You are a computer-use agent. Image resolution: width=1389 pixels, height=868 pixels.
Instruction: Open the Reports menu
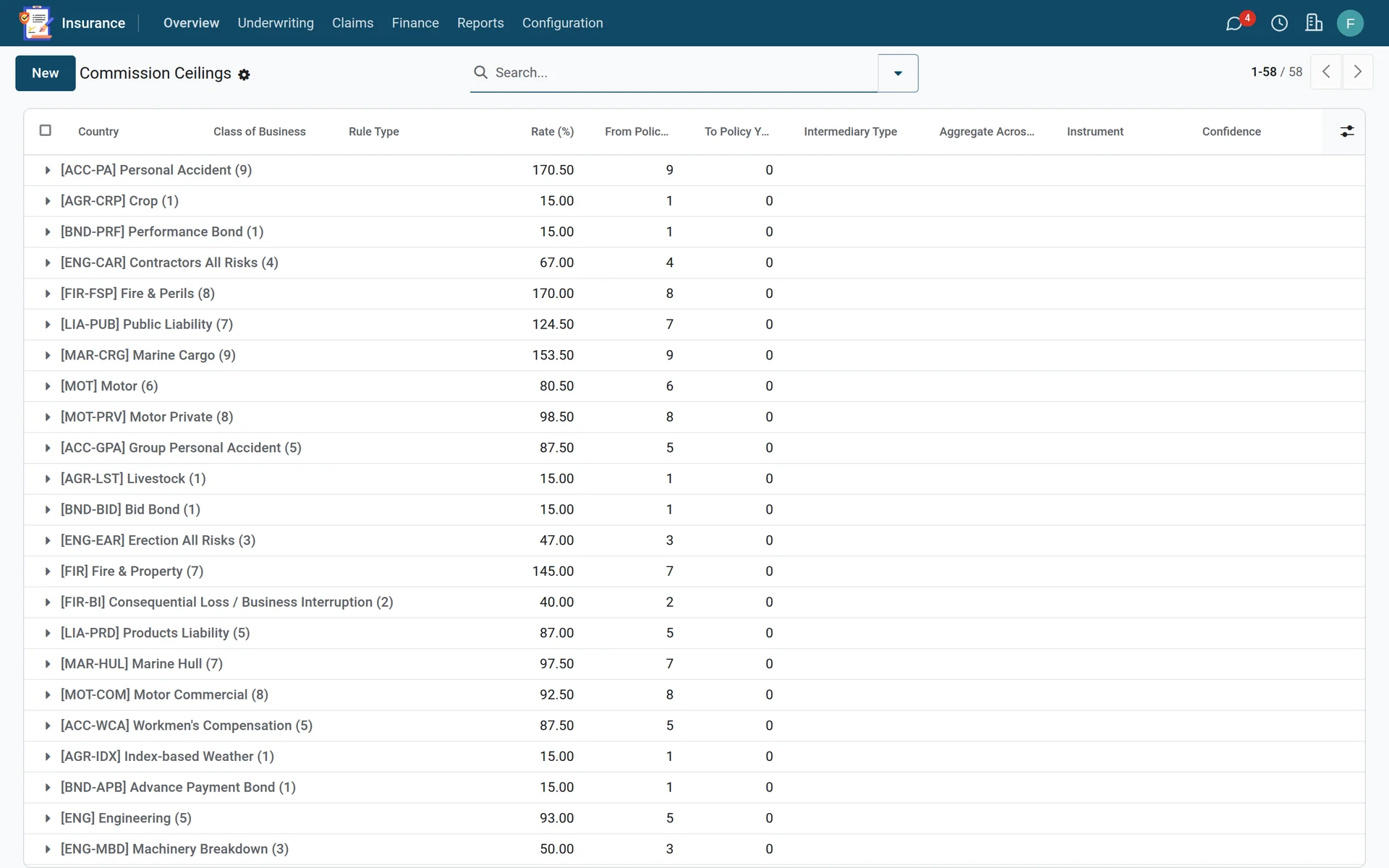(x=480, y=23)
